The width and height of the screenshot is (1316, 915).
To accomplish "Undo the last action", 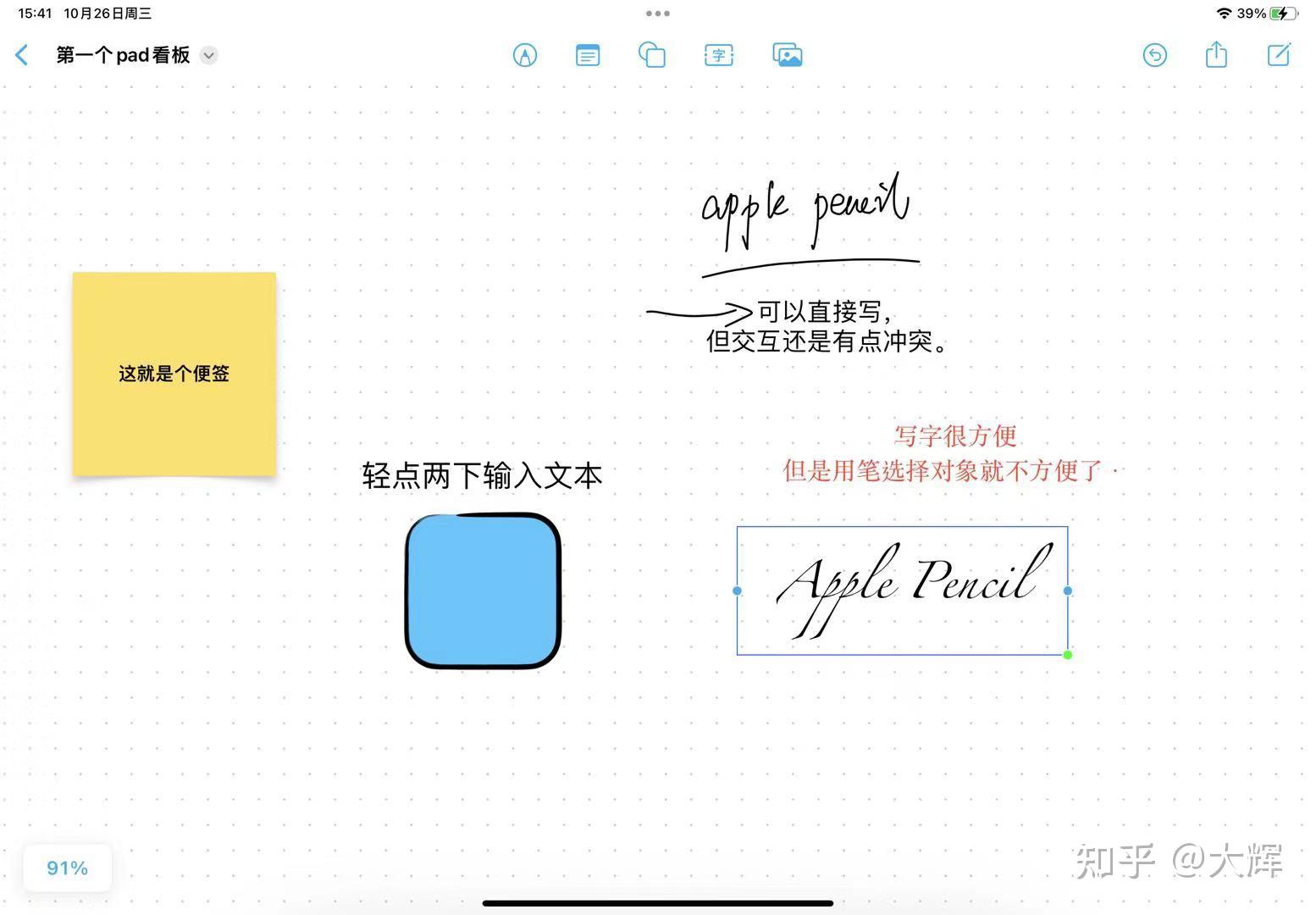I will point(1155,54).
